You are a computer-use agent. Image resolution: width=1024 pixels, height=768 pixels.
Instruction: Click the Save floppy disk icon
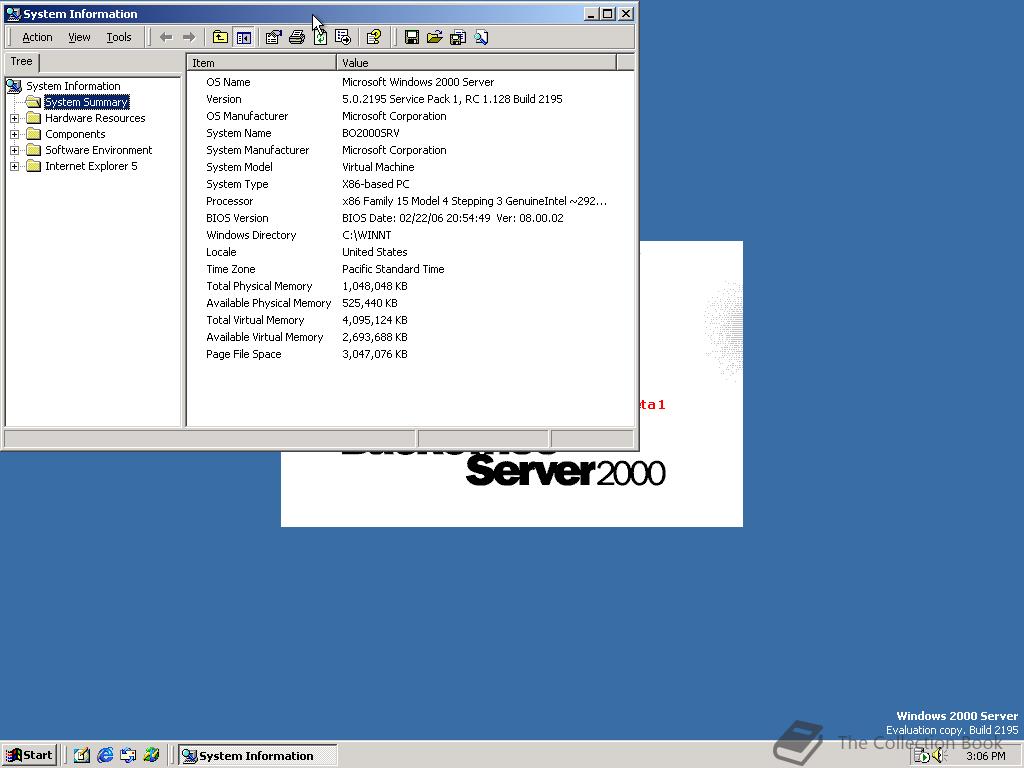pos(411,37)
